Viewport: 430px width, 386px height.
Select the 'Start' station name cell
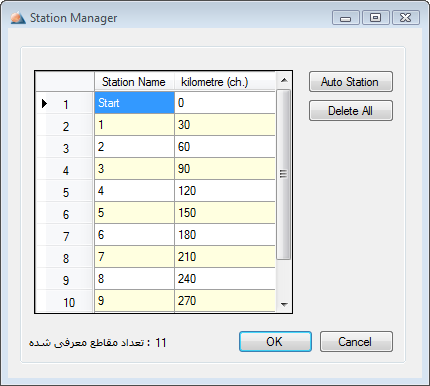point(134,103)
